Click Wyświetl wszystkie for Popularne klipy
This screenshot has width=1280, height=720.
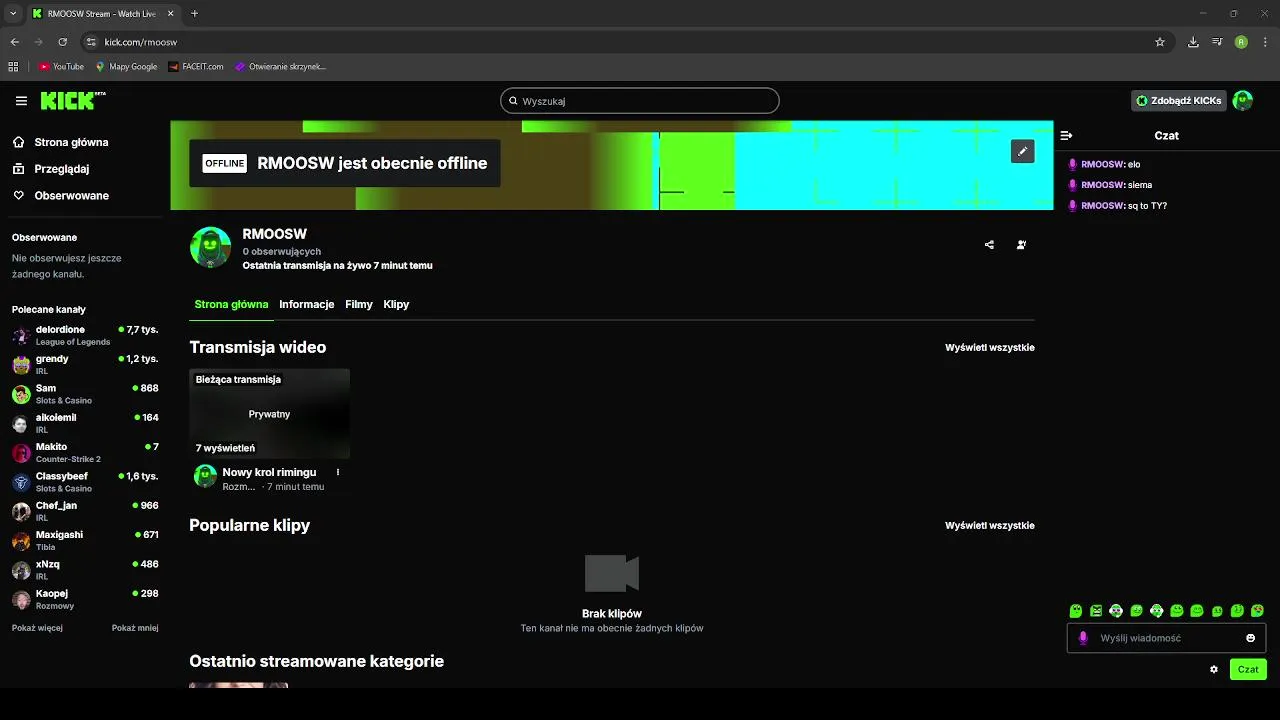(x=990, y=526)
